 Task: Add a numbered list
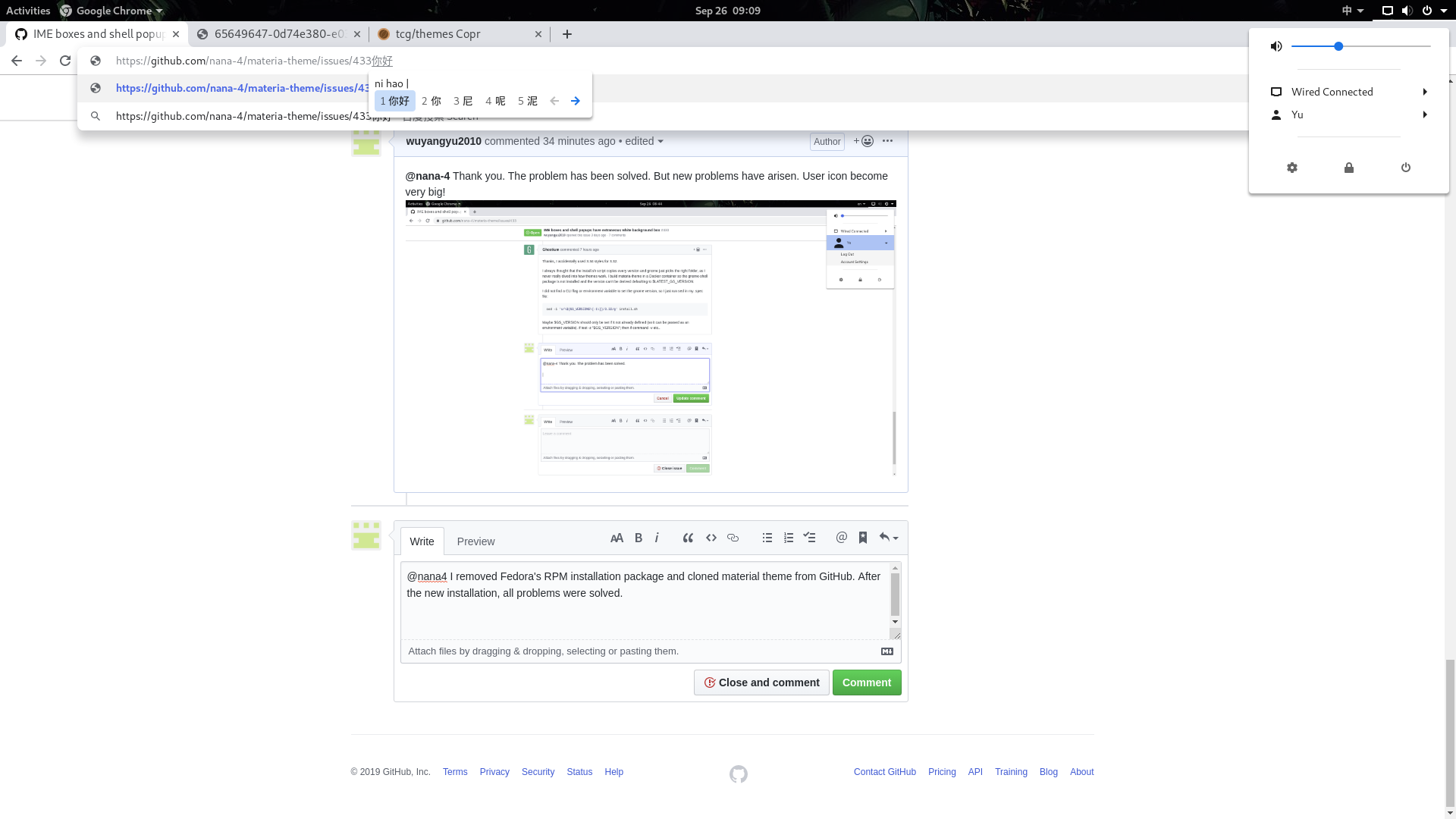(x=789, y=538)
